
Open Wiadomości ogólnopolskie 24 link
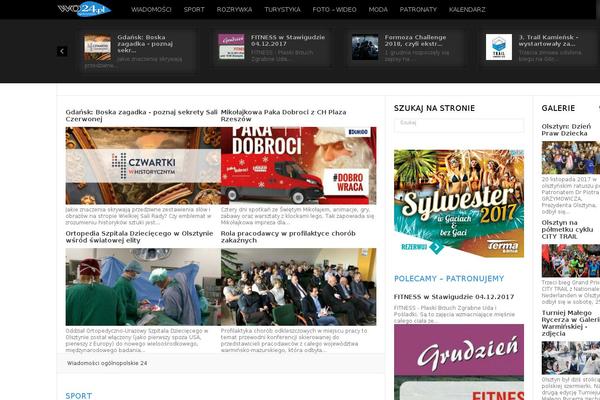[107, 363]
